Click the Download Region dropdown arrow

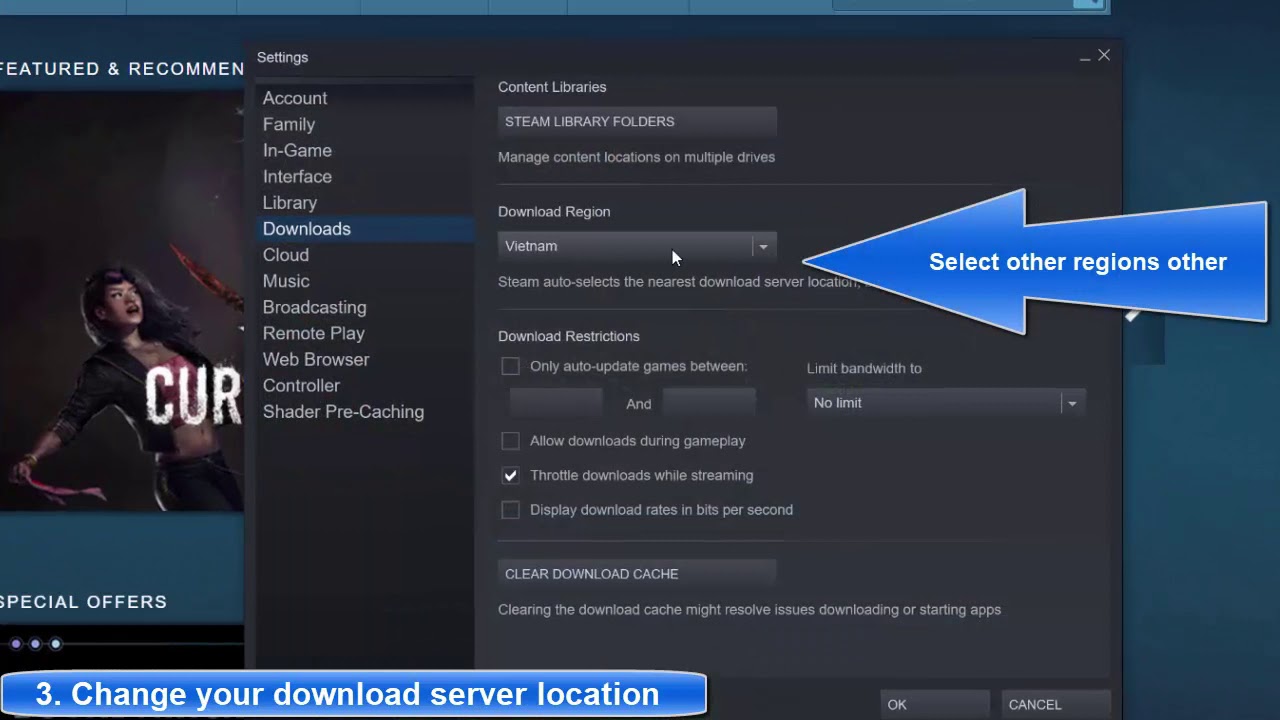[763, 246]
